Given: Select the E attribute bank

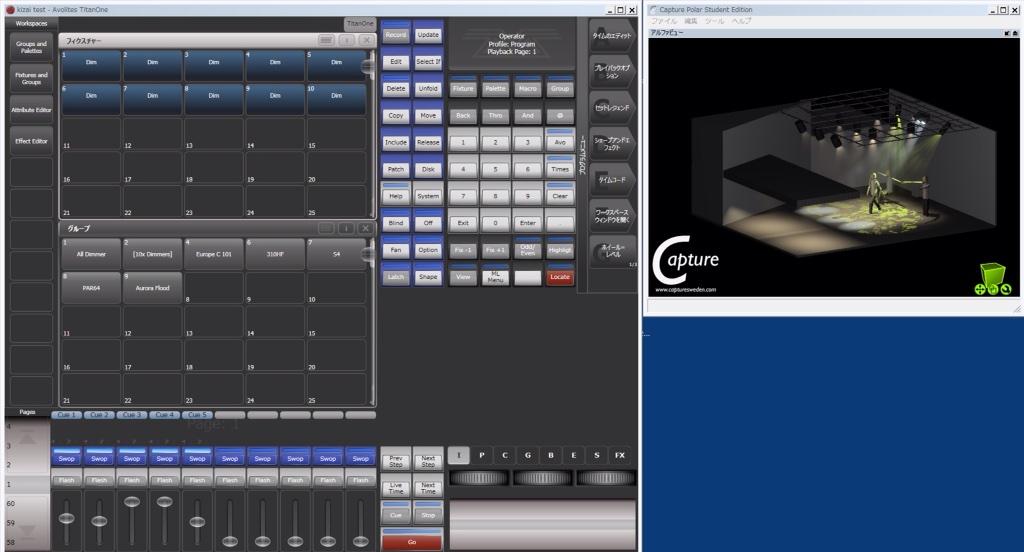Looking at the screenshot, I should [x=573, y=455].
